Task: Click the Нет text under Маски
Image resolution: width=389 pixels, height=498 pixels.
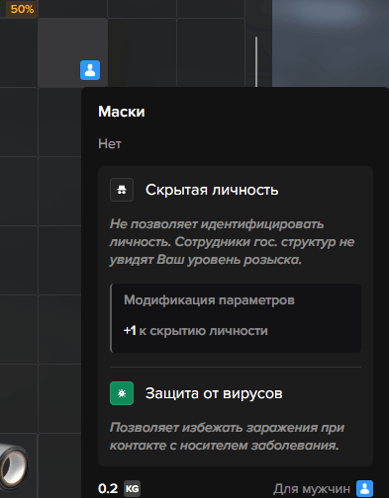Action: pyautogui.click(x=110, y=144)
